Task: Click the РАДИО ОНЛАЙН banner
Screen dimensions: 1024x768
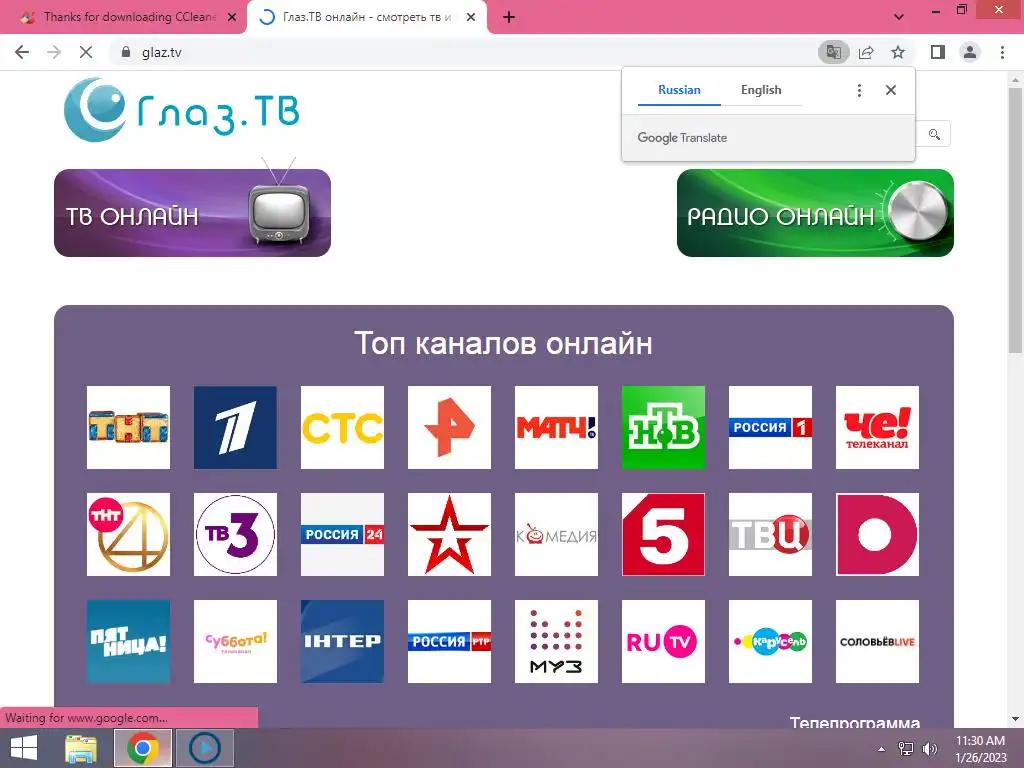Action: [x=815, y=213]
